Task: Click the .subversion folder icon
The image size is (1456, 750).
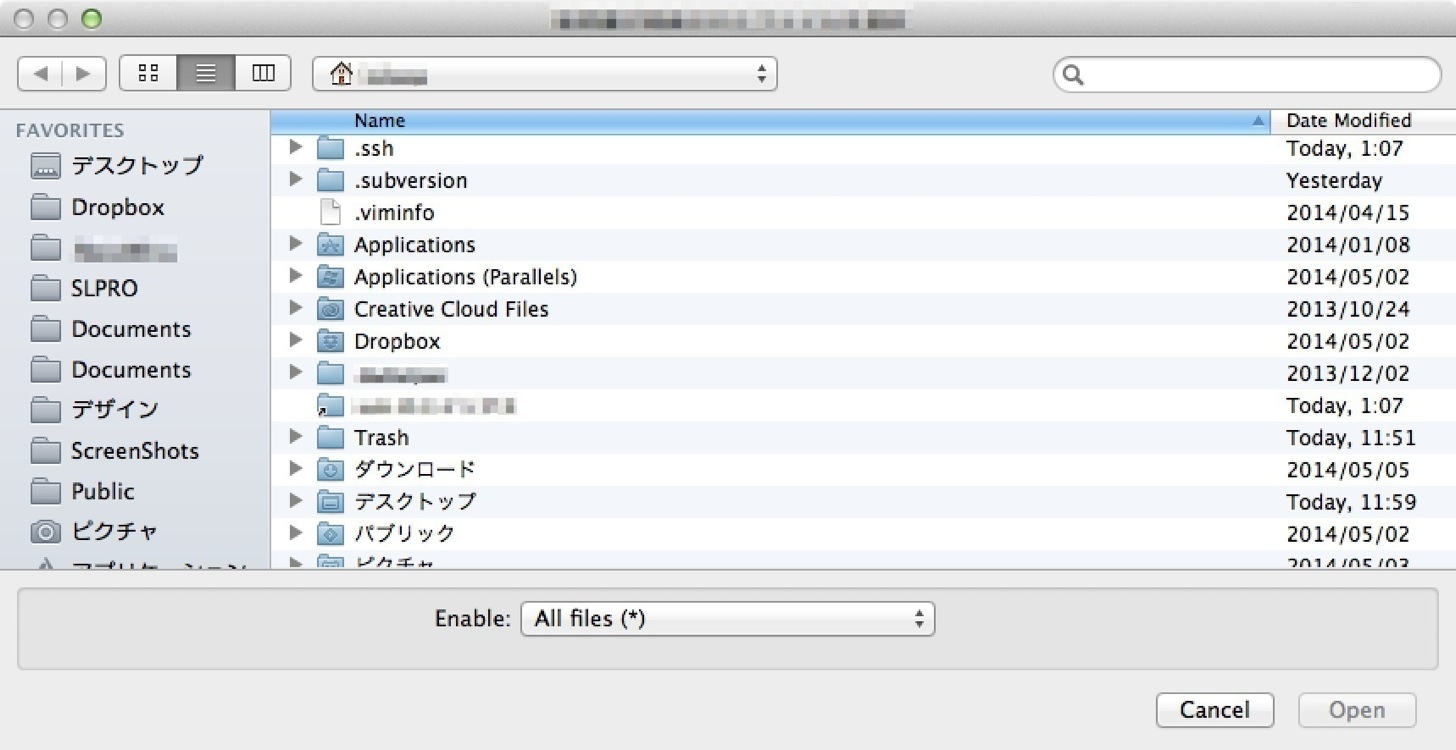Action: pos(330,181)
